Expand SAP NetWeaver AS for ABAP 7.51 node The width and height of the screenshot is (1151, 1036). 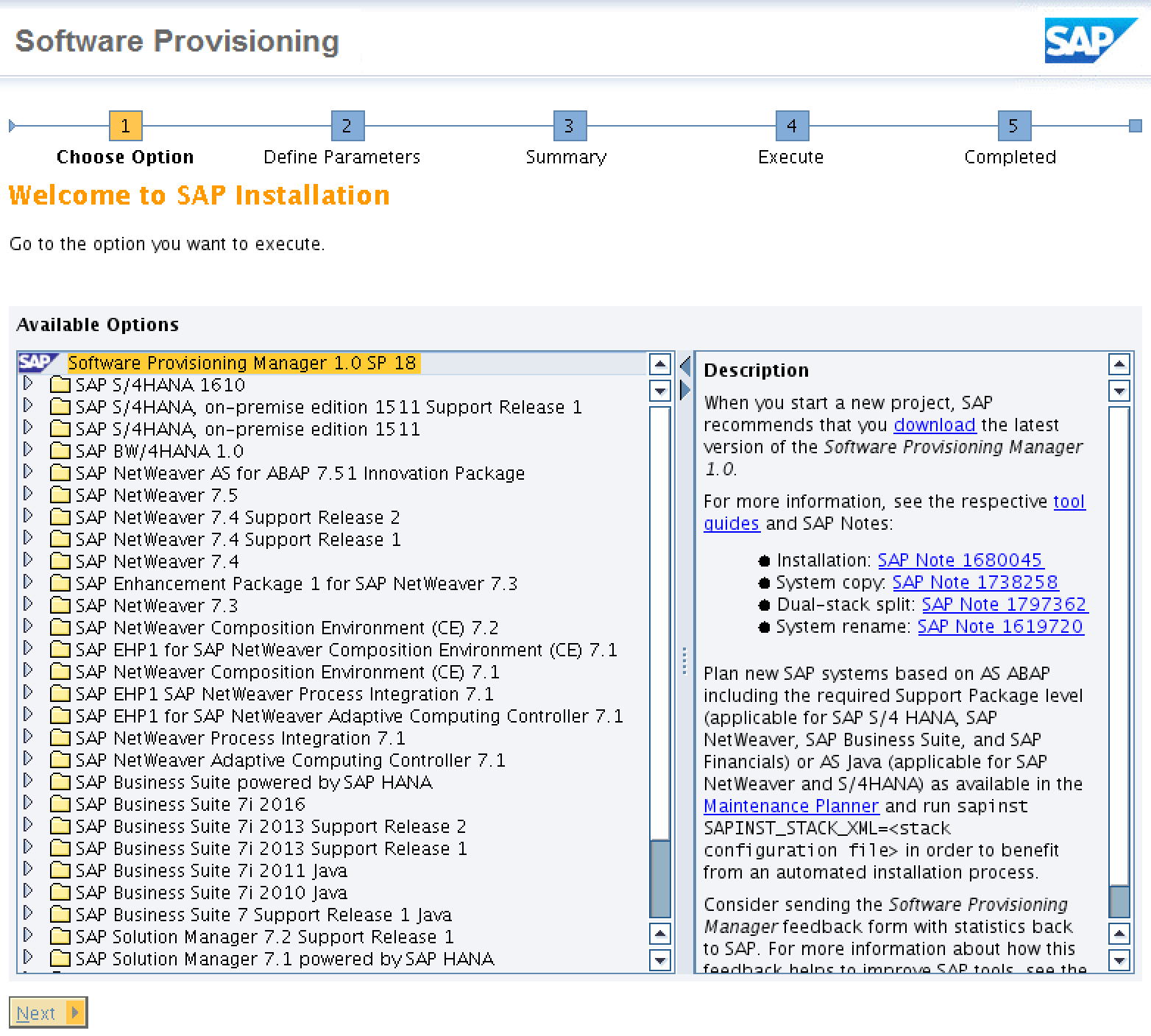[29, 472]
